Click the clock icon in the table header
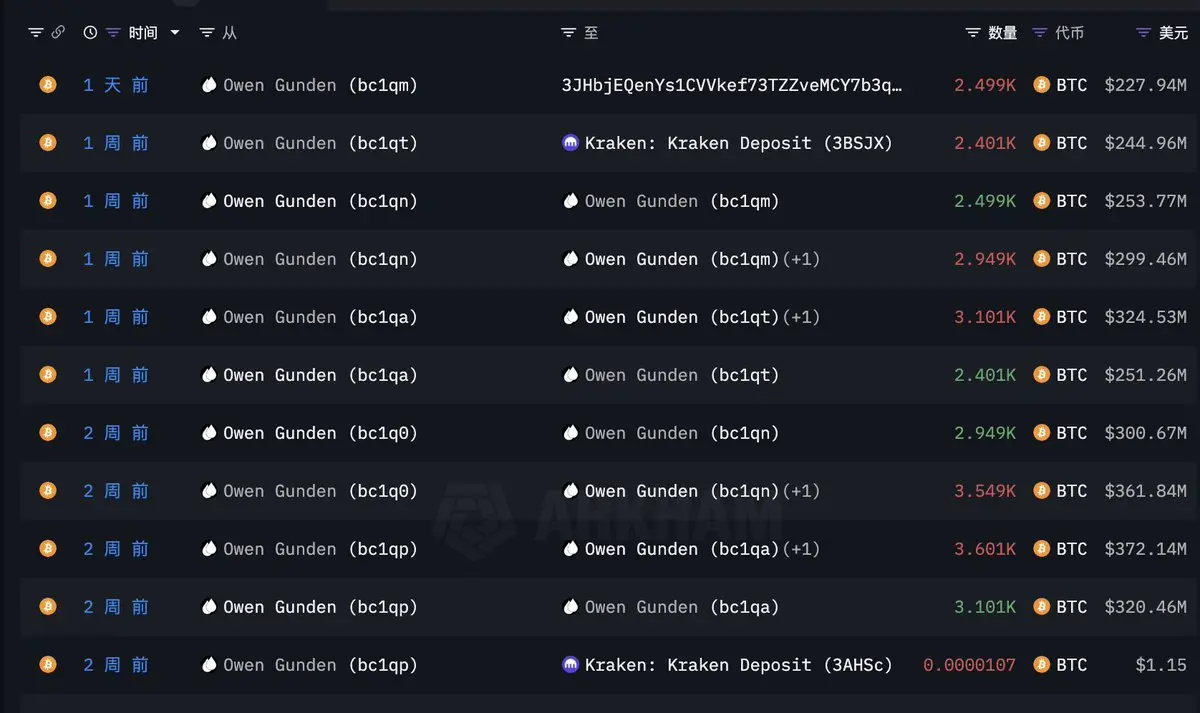Screen dimensions: 1200x713 [x=90, y=33]
